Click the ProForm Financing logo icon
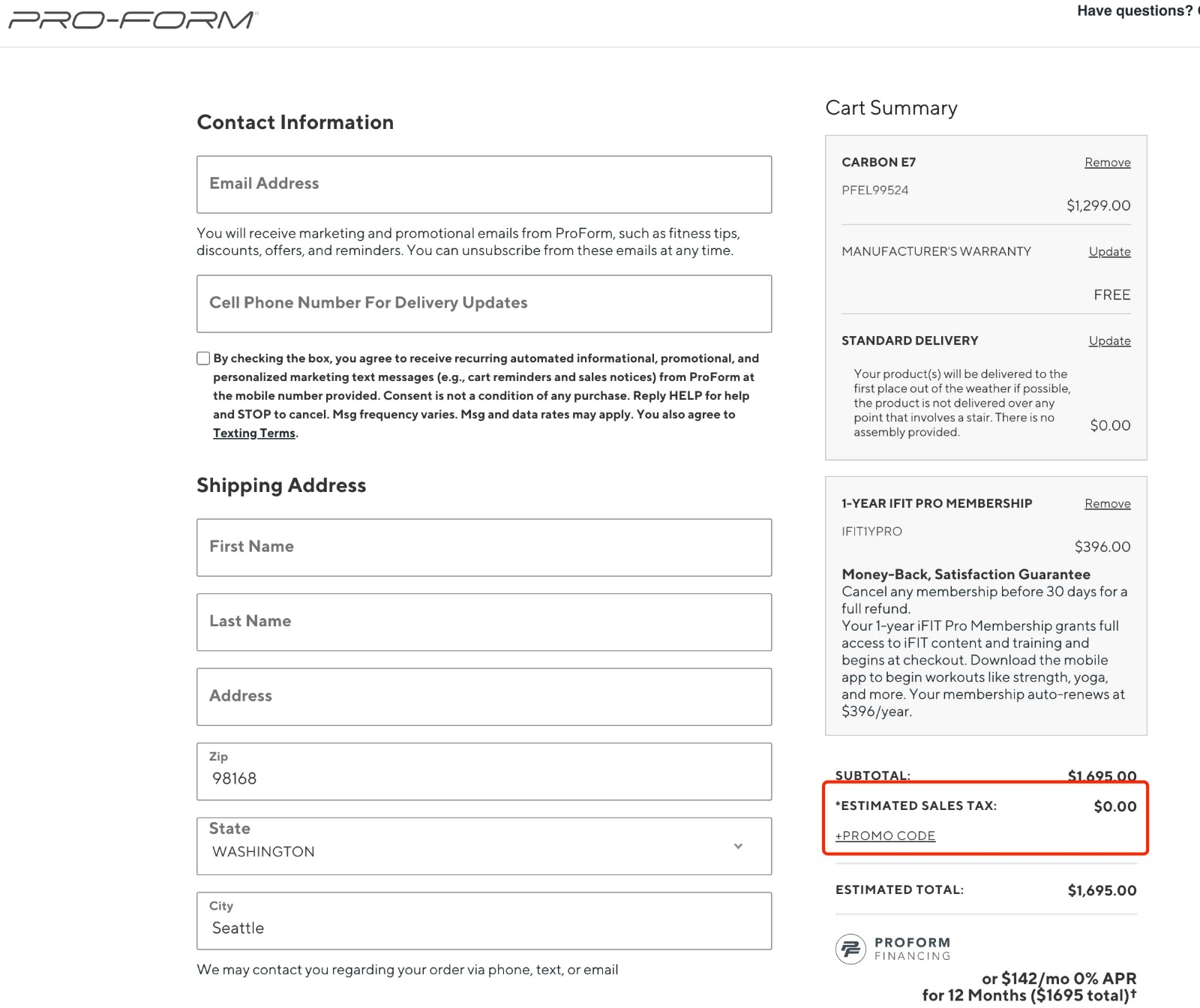The height and width of the screenshot is (1008, 1200). pos(851,946)
